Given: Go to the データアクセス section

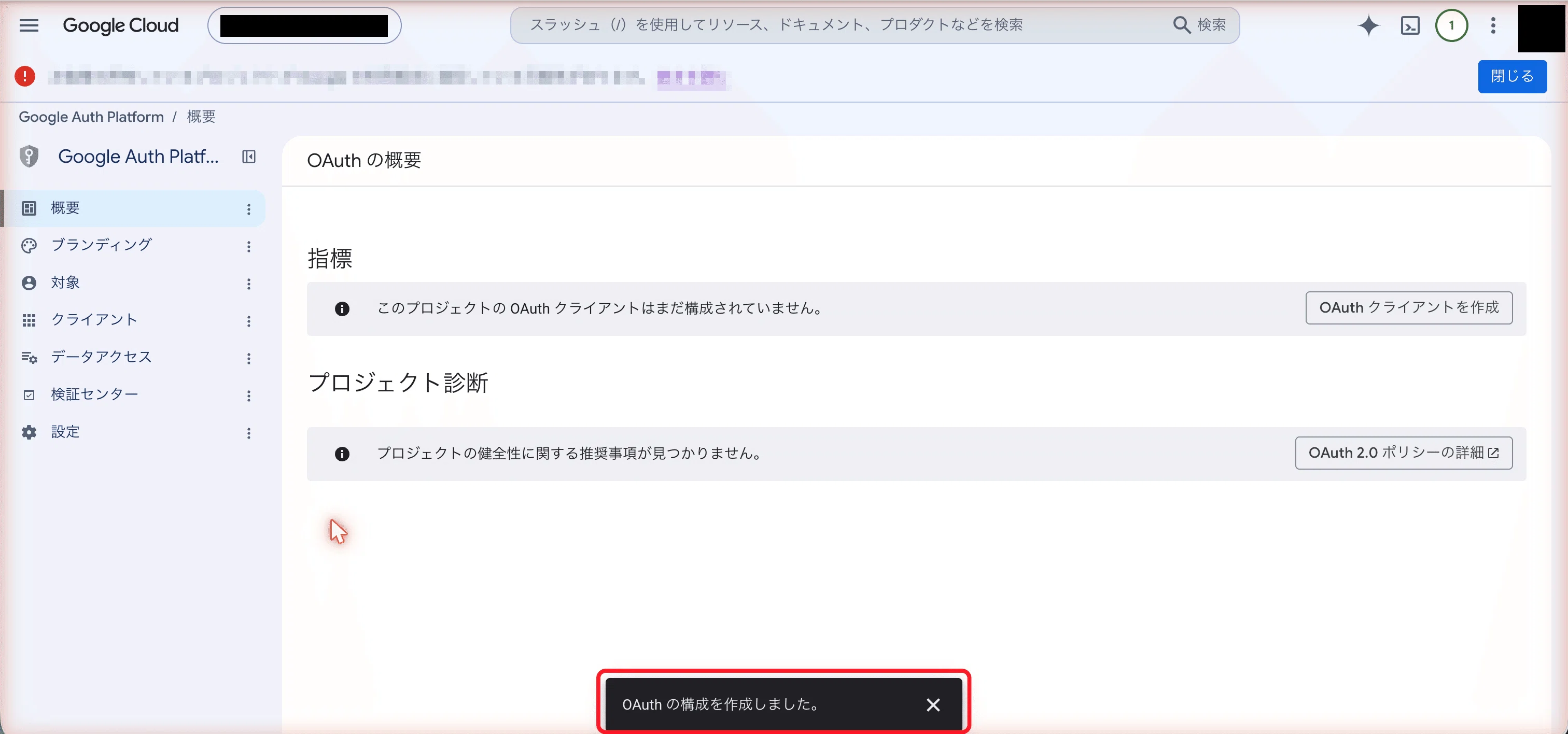Looking at the screenshot, I should (134, 357).
